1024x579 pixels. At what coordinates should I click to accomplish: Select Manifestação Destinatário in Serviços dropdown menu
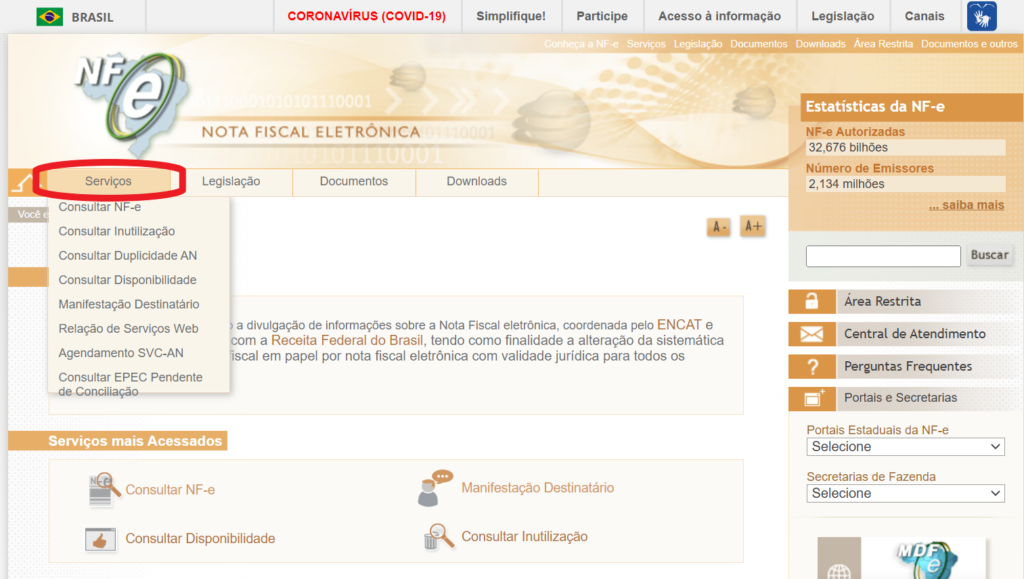coord(129,304)
